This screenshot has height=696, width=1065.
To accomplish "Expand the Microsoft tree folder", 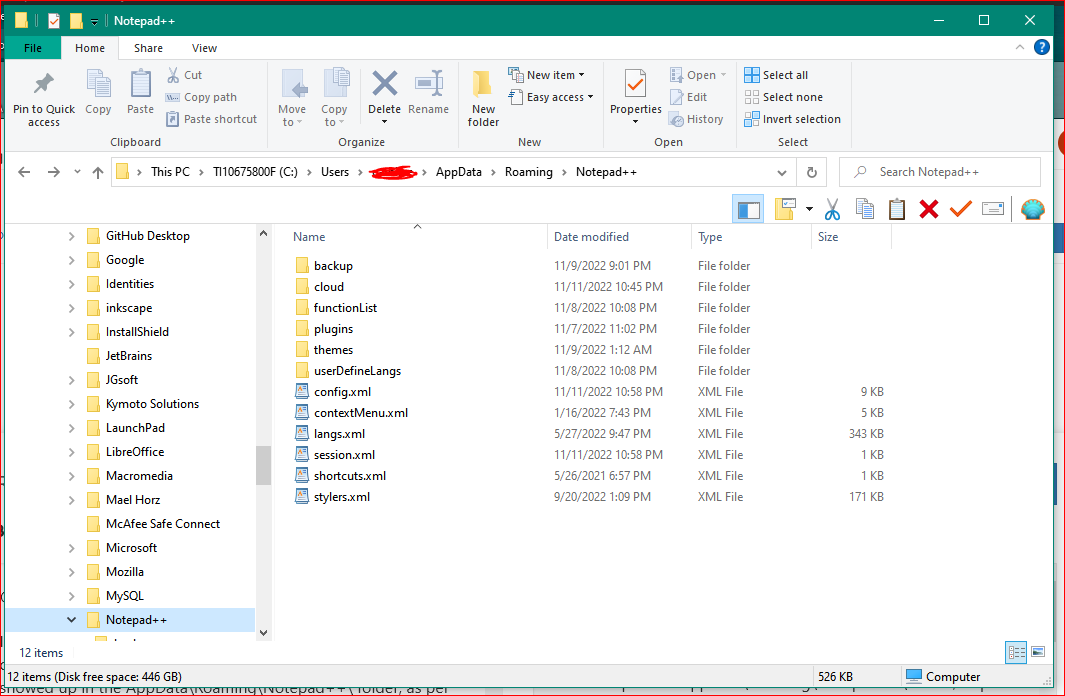I will [71, 548].
